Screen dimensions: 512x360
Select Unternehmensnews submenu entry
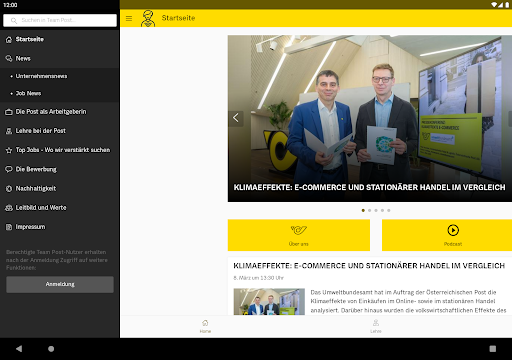[x=60, y=76]
